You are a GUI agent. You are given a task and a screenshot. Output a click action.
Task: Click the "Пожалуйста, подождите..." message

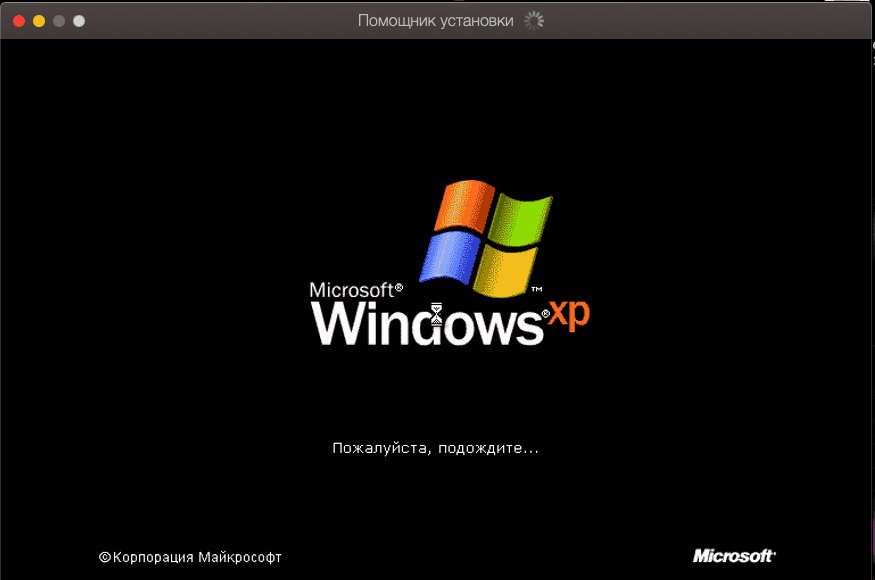click(x=435, y=448)
